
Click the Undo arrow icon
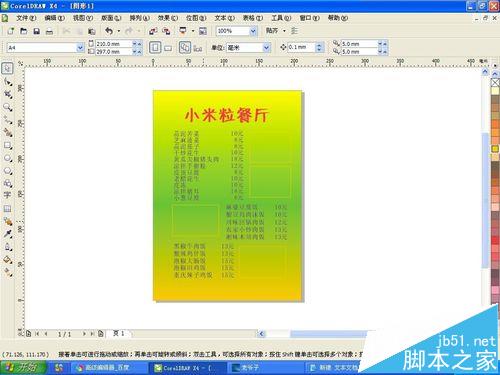pos(109,31)
